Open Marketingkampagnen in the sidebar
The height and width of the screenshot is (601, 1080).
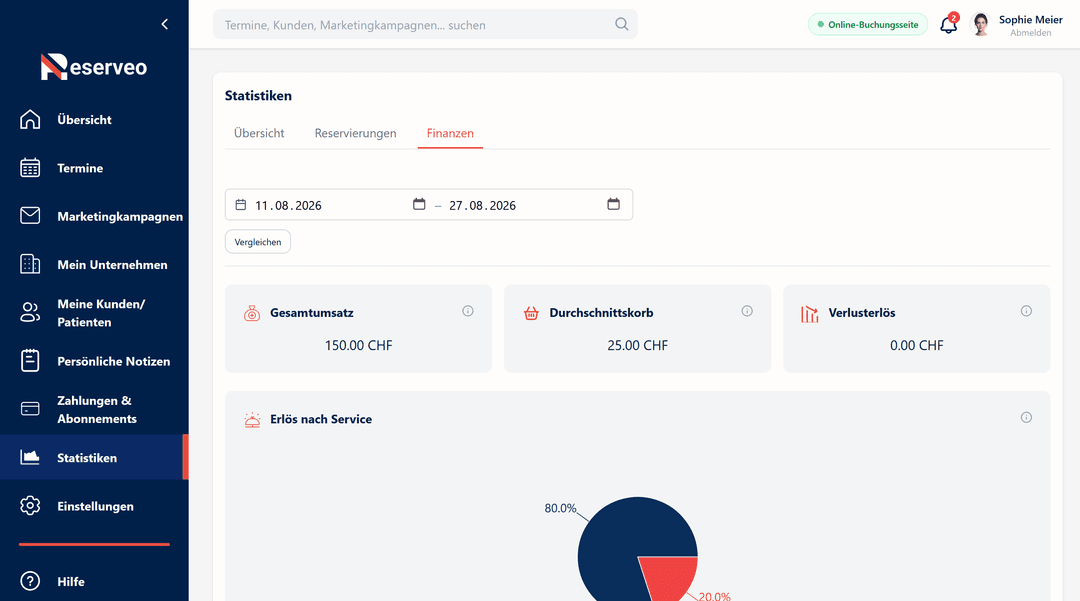click(x=94, y=216)
